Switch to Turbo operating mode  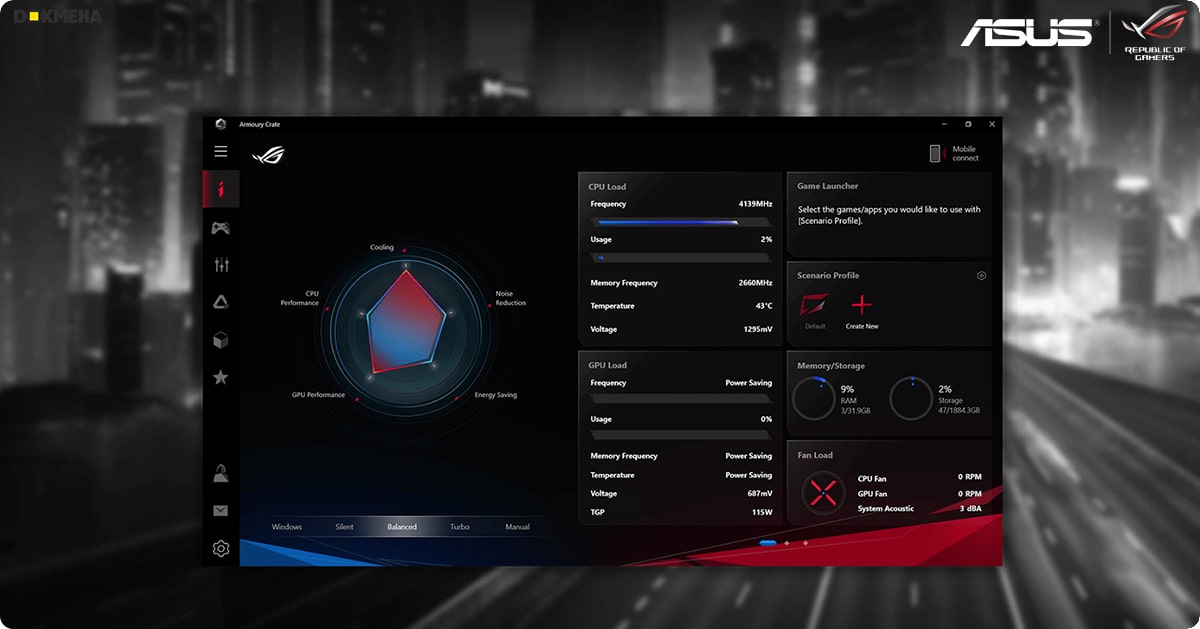(x=460, y=527)
